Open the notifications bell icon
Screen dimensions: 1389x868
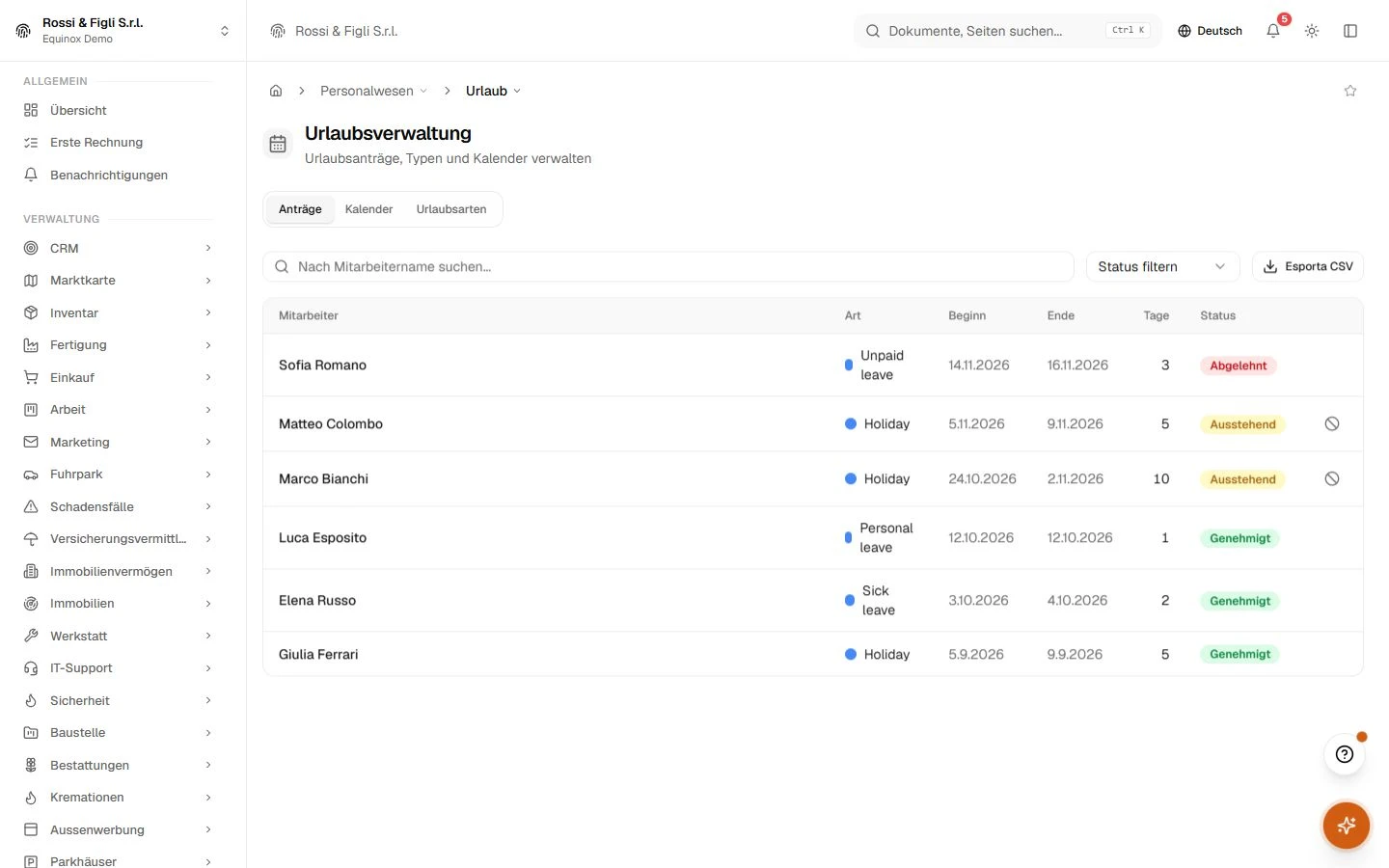click(x=1273, y=31)
